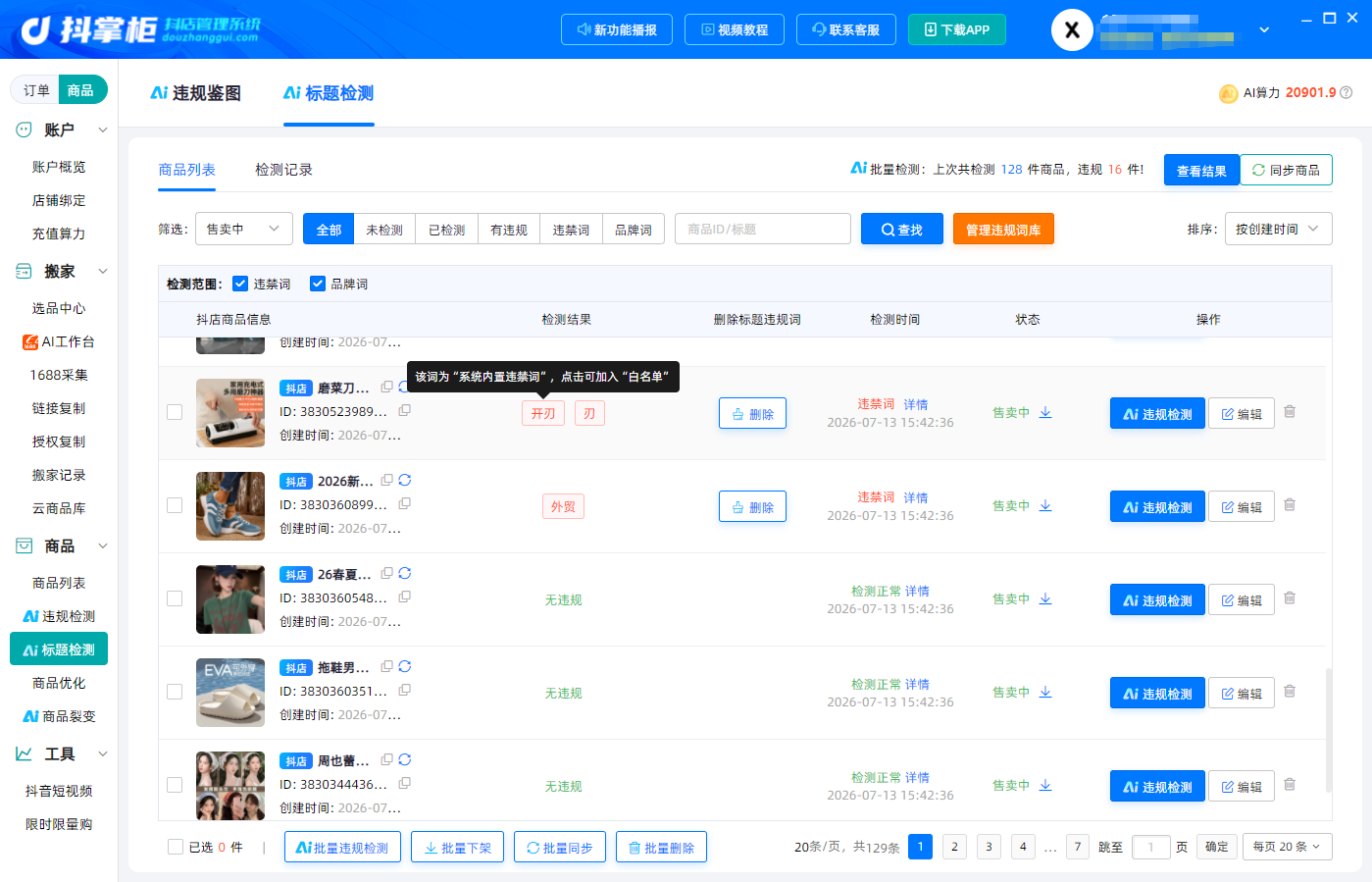The image size is (1372, 882).
Task: Click the EVA slipper product thumbnail
Action: 230,693
